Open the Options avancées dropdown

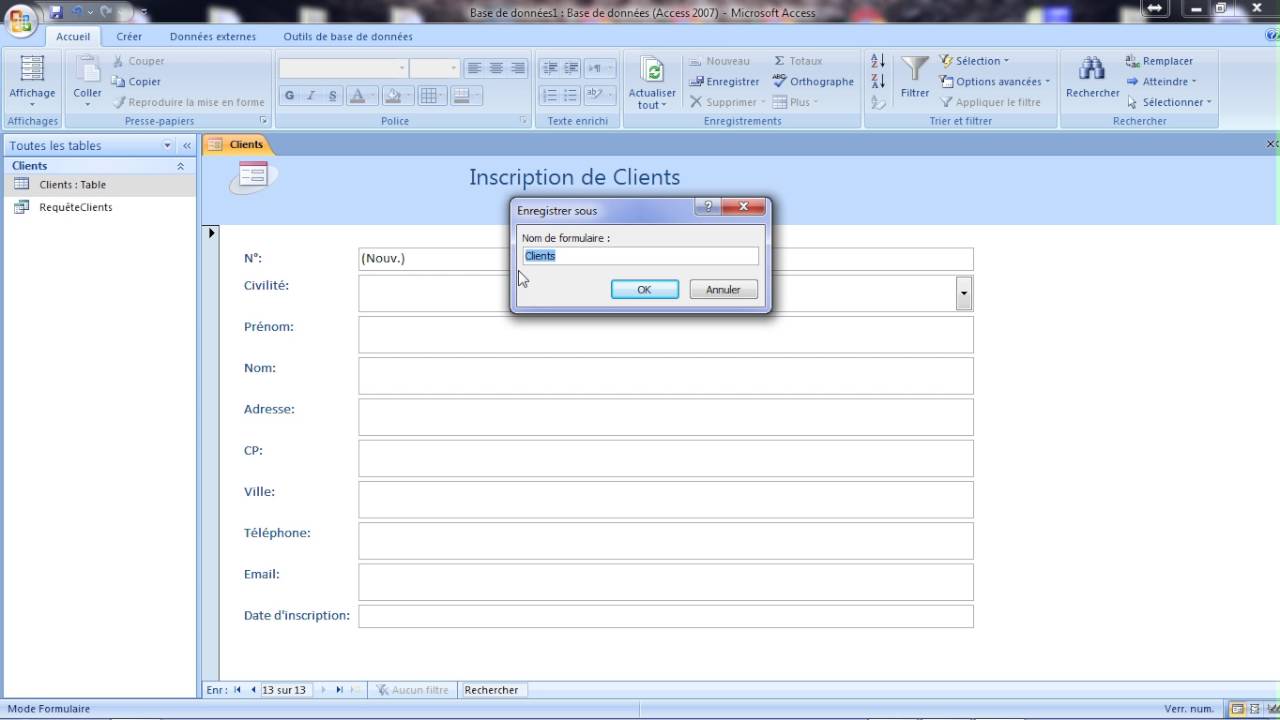coord(995,81)
